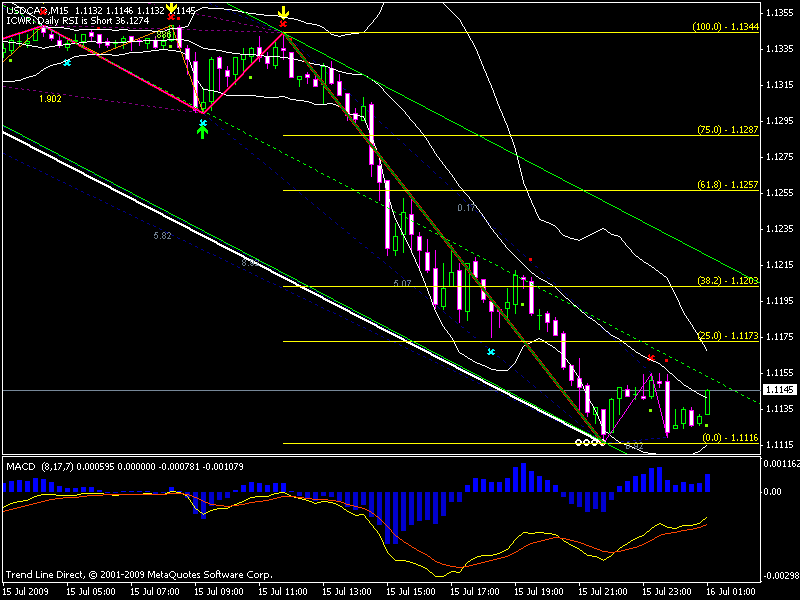Select the cyan cross marker at upper left
The width and height of the screenshot is (800, 600).
coord(67,63)
